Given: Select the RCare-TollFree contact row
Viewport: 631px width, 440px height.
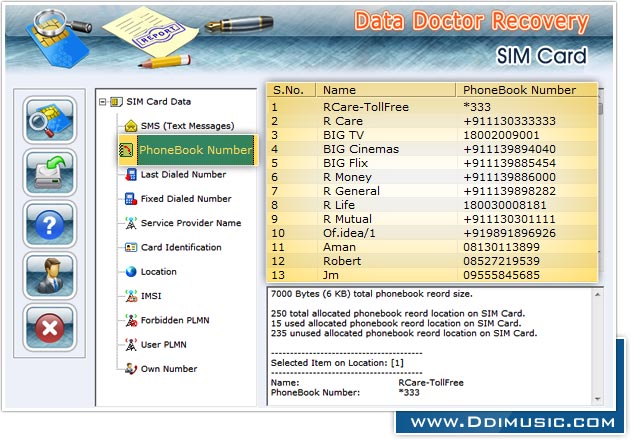Looking at the screenshot, I should point(433,107).
